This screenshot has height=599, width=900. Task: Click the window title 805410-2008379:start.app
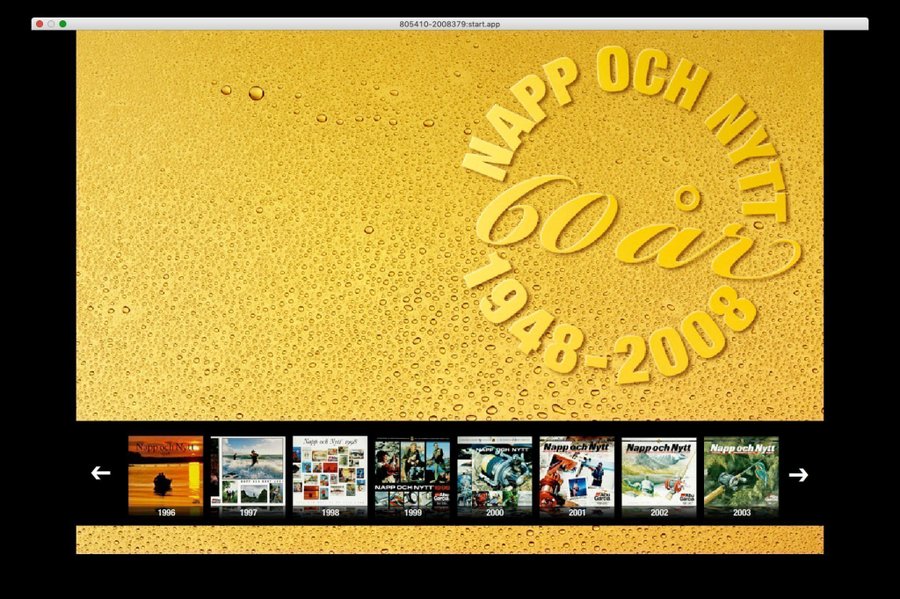pos(449,24)
